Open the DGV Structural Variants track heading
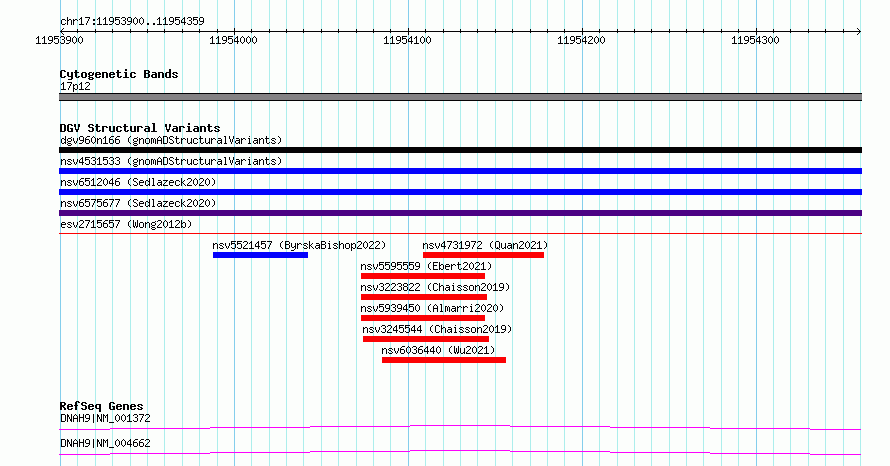 (140, 128)
